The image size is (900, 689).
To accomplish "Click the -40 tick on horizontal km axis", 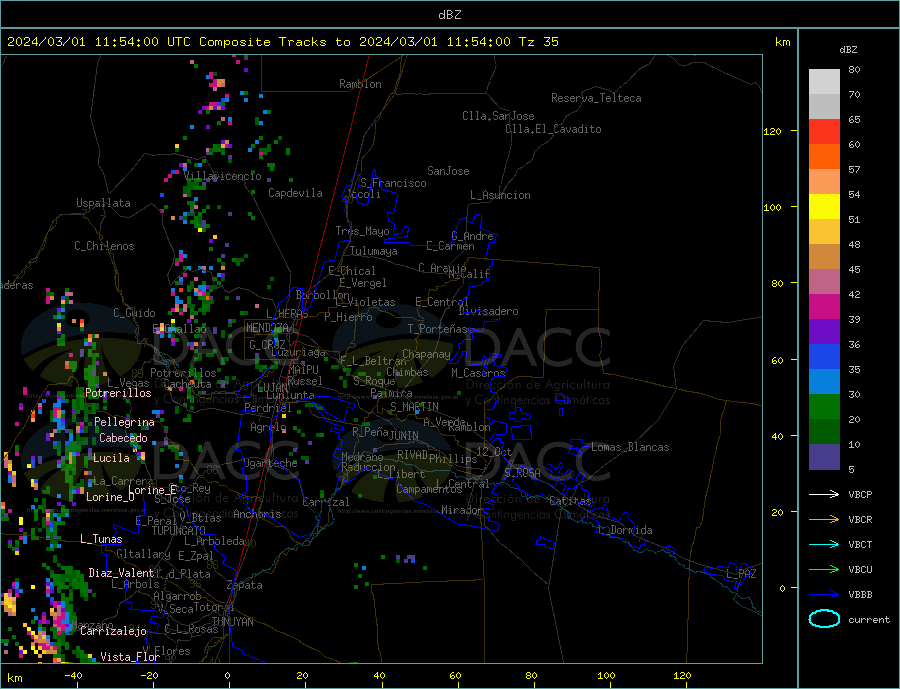I will 73,676.
